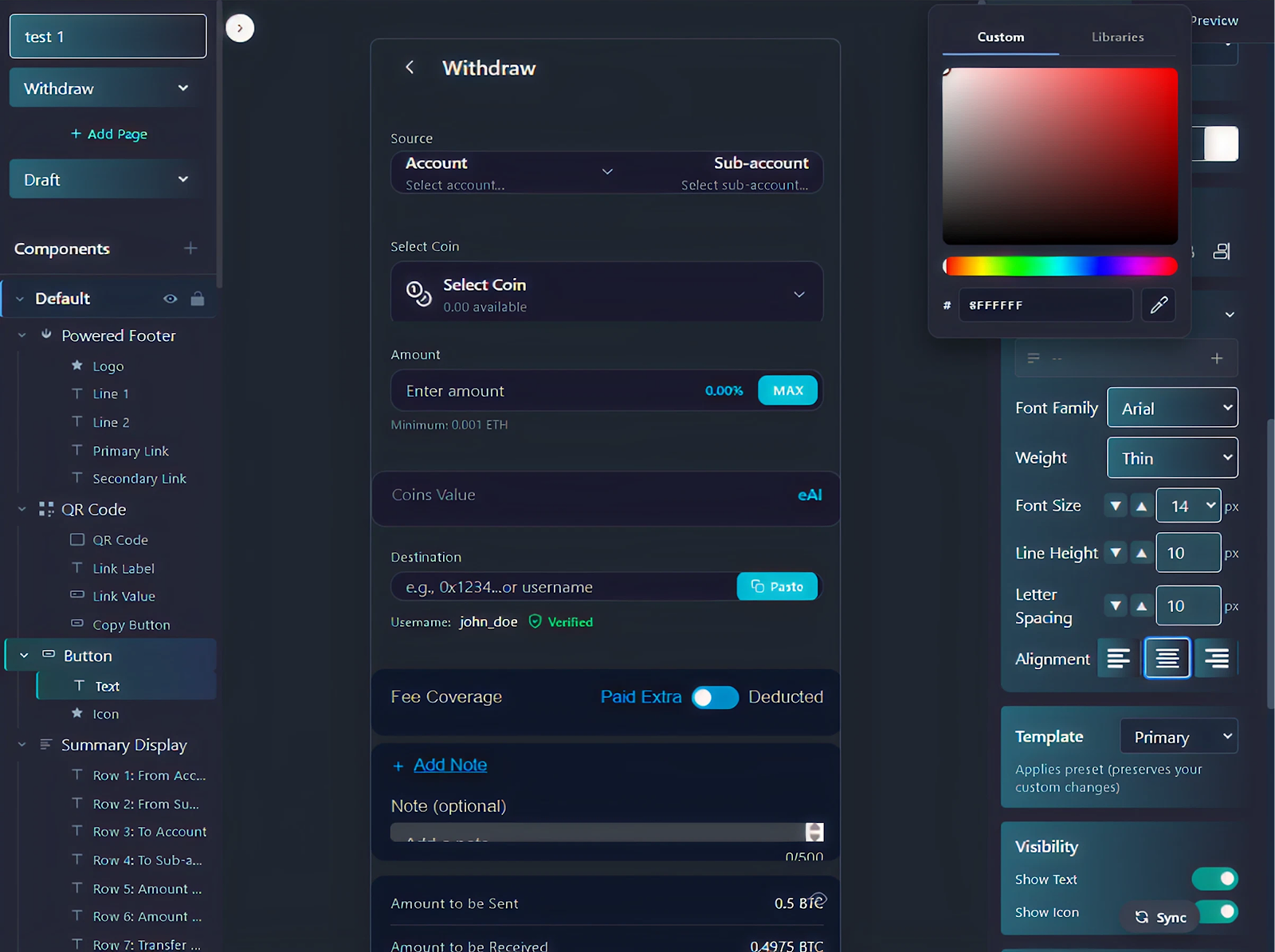This screenshot has width=1275, height=952.
Task: Collapse sidebar with the round arrow button
Action: click(x=240, y=28)
